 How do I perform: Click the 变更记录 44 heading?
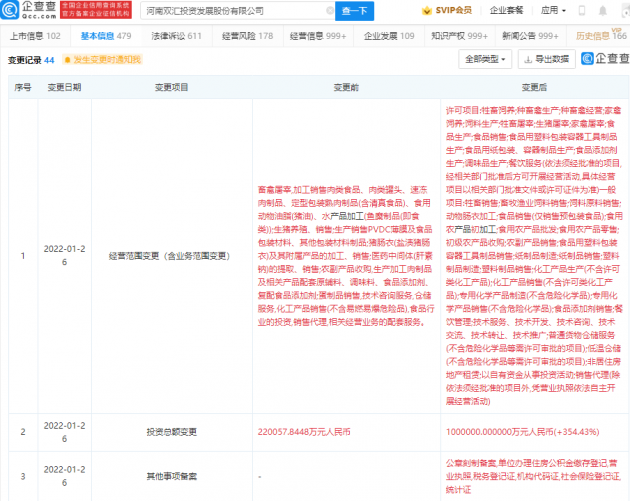(31, 60)
